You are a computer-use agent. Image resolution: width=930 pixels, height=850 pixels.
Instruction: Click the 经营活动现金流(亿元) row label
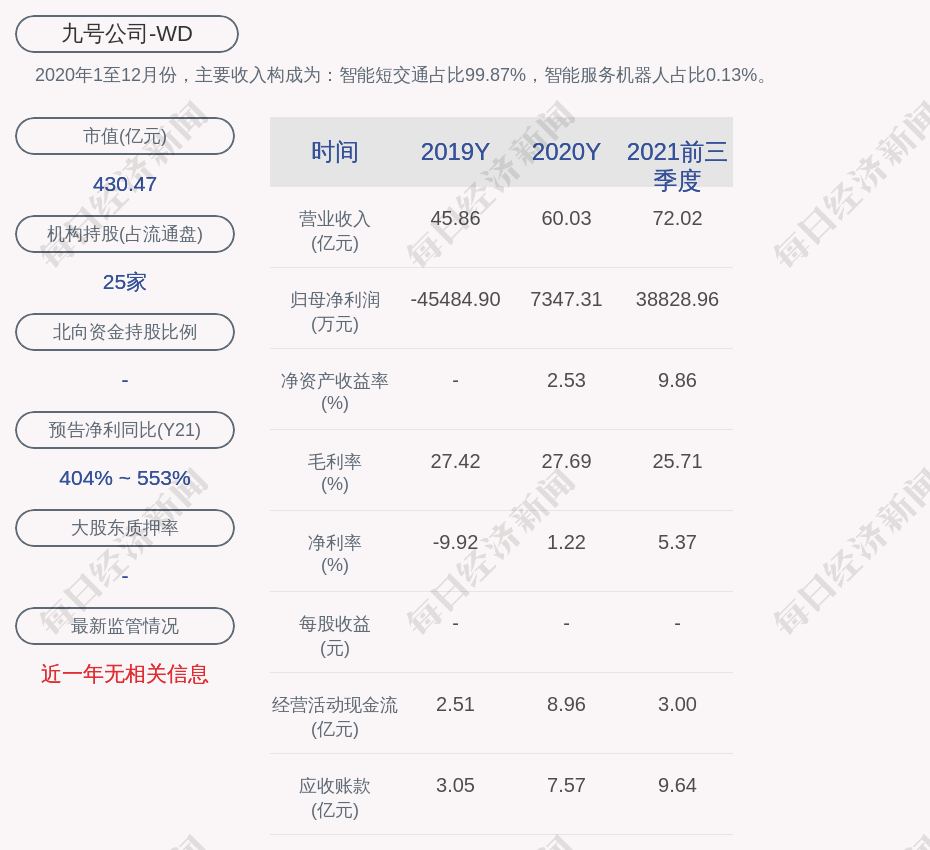(335, 716)
